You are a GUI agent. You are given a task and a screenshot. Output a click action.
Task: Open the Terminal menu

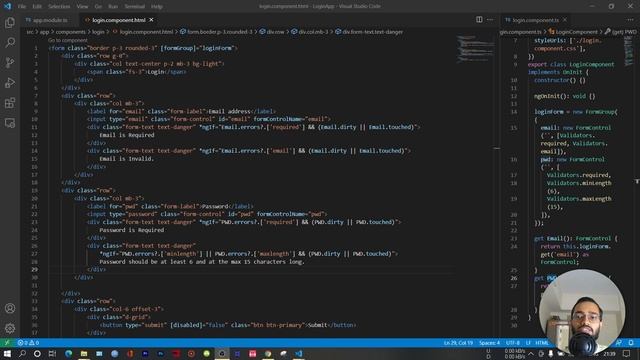pos(135,7)
